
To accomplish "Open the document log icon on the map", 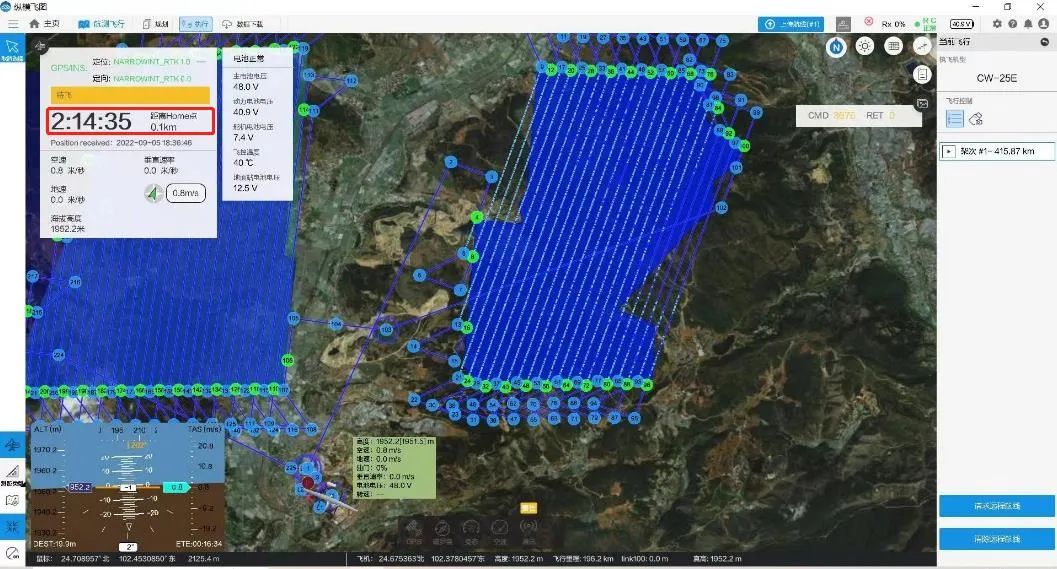I will click(922, 75).
